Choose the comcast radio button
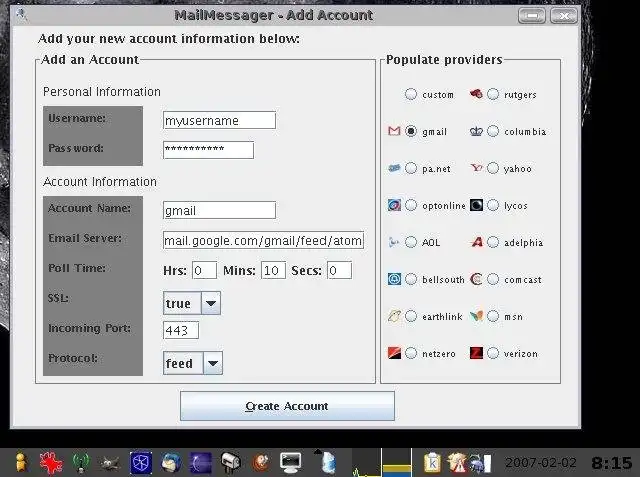Image resolution: width=640 pixels, height=477 pixels. pyautogui.click(x=493, y=279)
